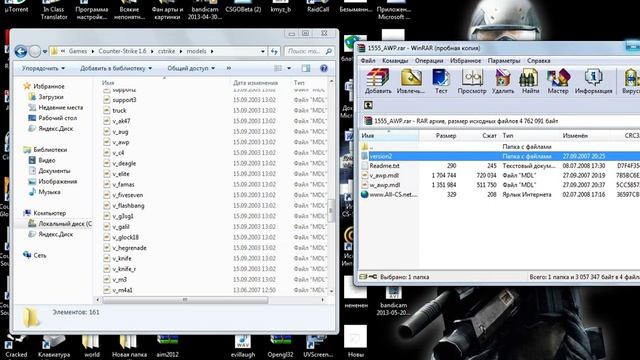The width and height of the screenshot is (640, 360).
Task: Open Видео library in sidebar
Action: tap(42, 160)
